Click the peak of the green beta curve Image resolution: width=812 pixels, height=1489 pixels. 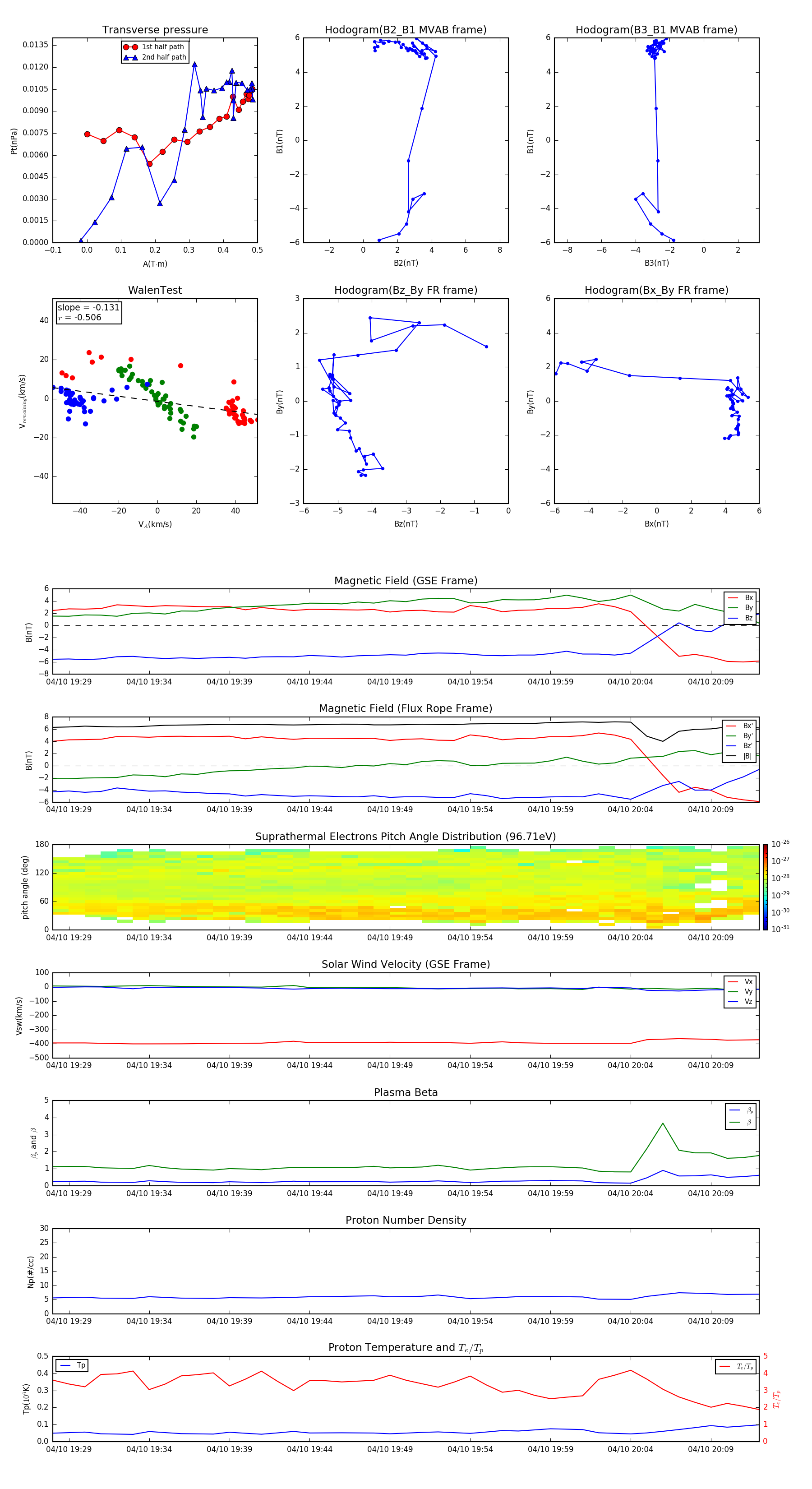click(662, 1123)
